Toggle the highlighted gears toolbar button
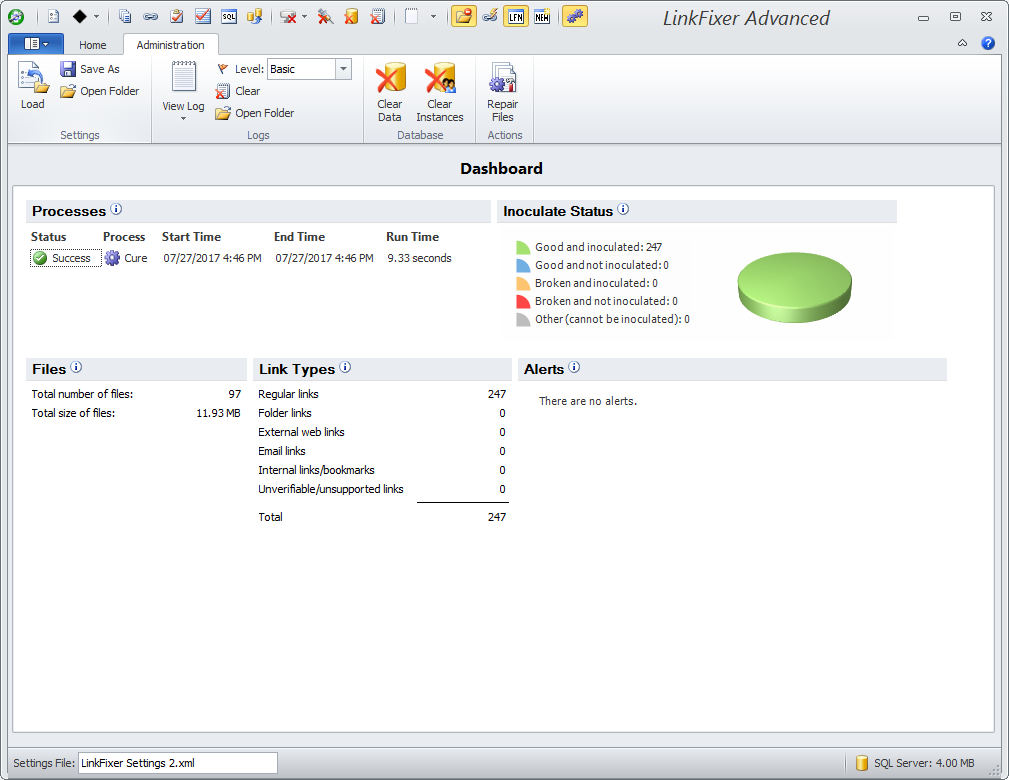 pos(575,17)
